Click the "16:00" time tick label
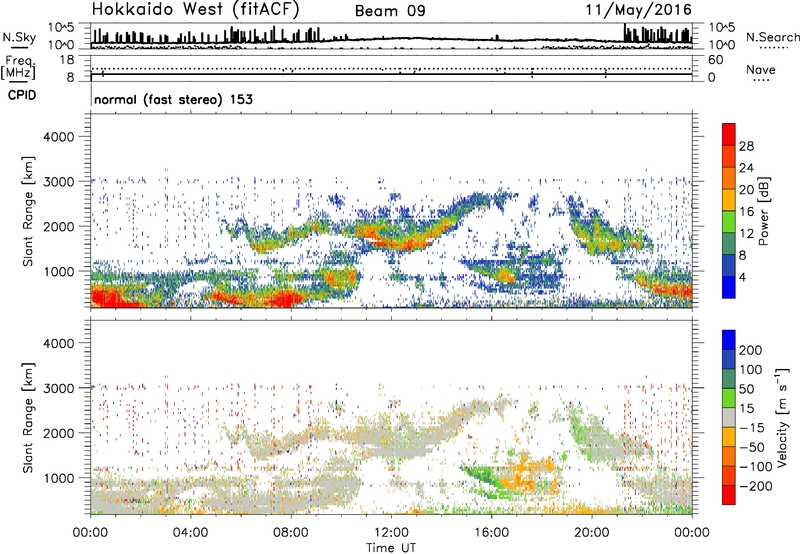Viewport: 800px width, 554px height. [491, 533]
